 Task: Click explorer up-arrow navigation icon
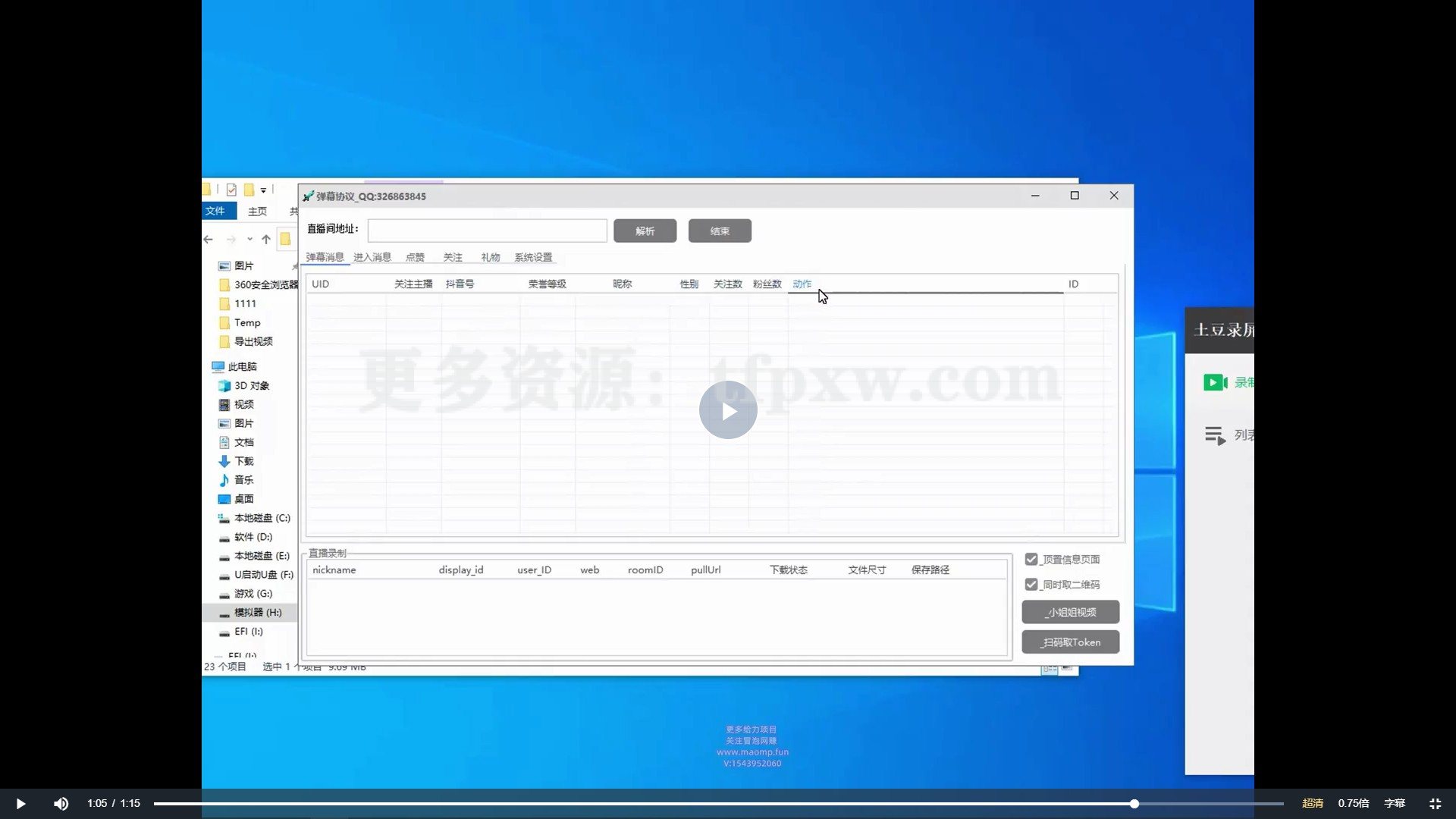coord(266,240)
